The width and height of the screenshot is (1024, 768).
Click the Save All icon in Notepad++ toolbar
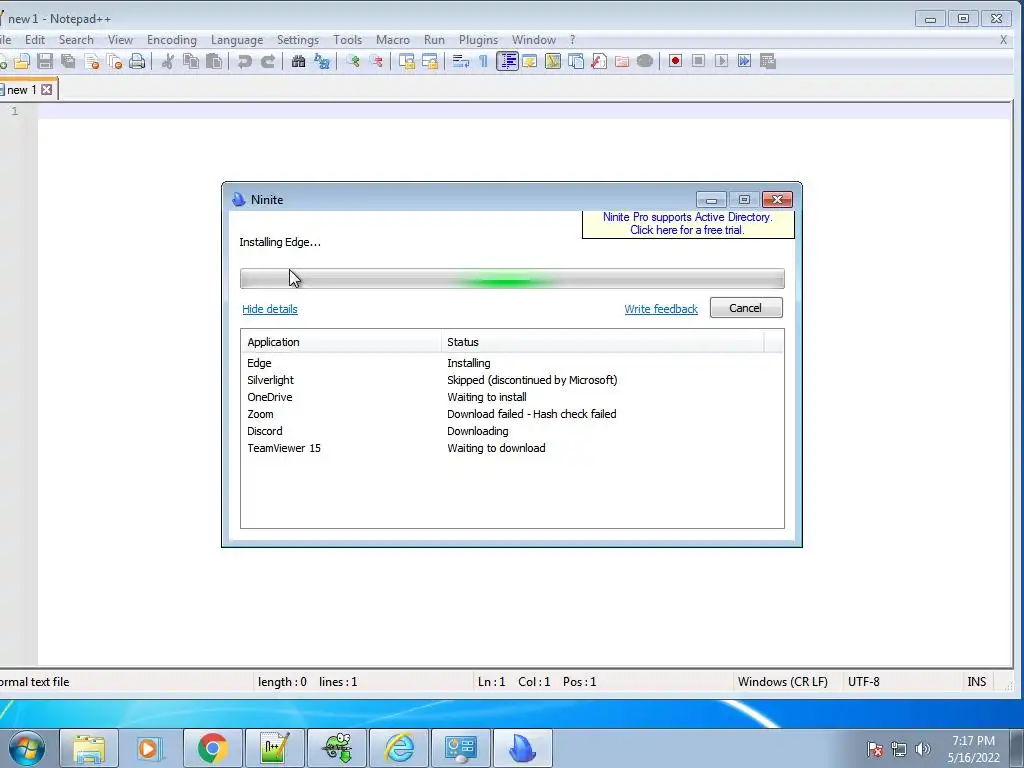coord(68,61)
